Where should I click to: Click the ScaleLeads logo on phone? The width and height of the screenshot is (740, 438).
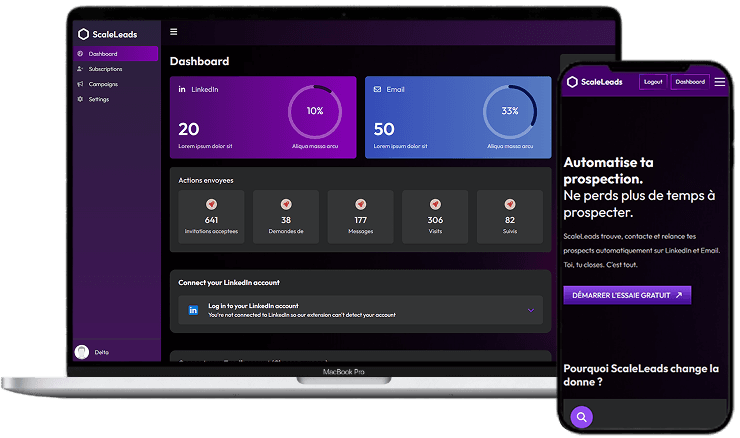[x=595, y=82]
